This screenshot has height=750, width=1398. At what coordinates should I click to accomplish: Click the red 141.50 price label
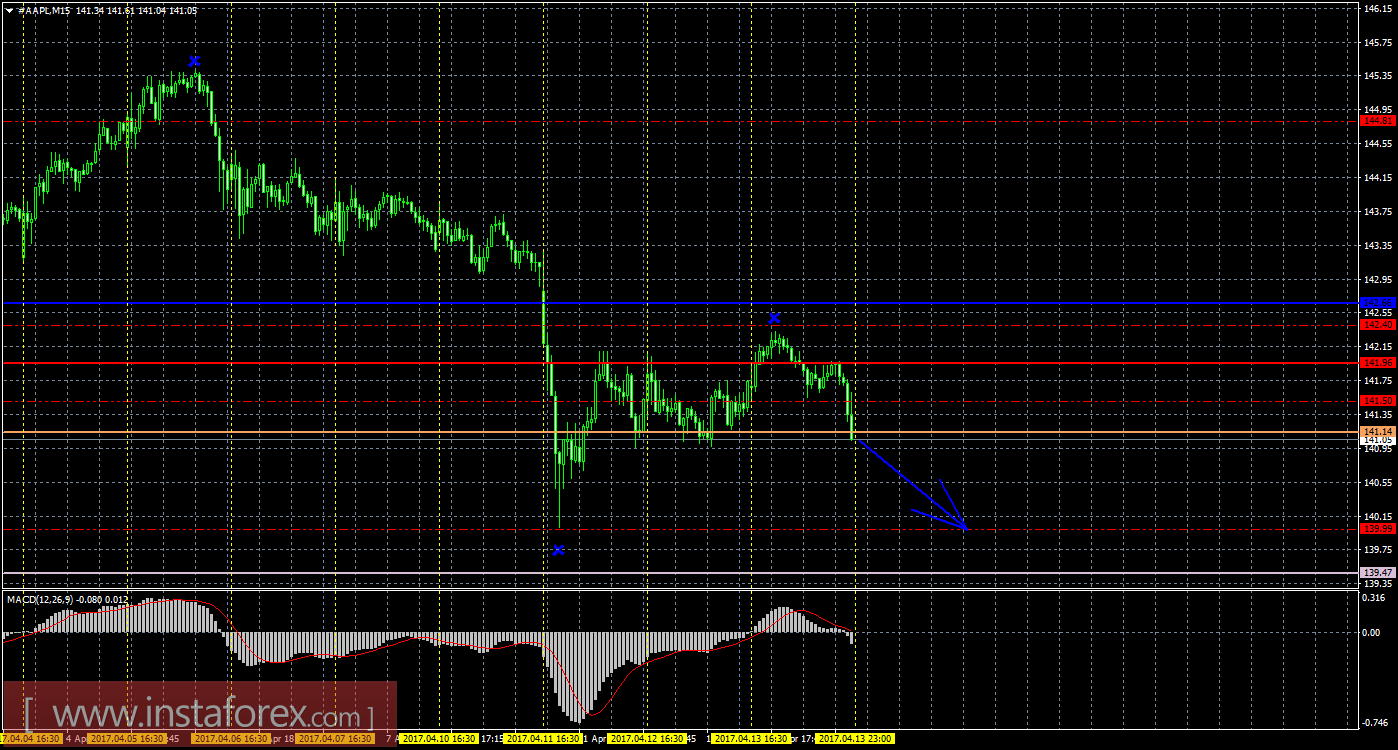(x=1377, y=400)
